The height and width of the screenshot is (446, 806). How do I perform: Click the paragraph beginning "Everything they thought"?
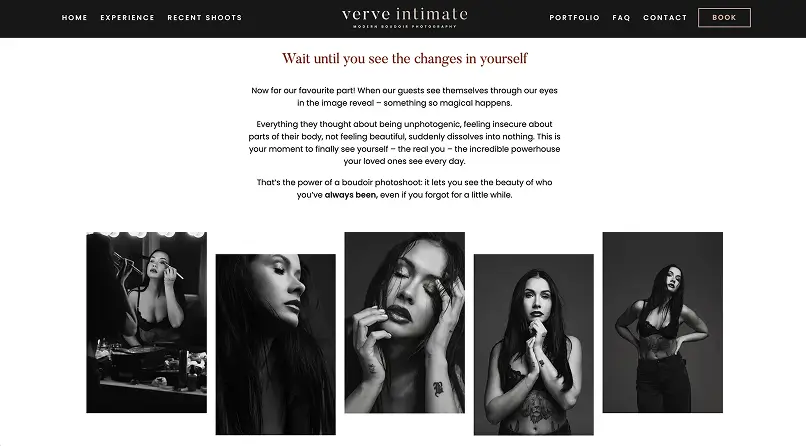405,142
